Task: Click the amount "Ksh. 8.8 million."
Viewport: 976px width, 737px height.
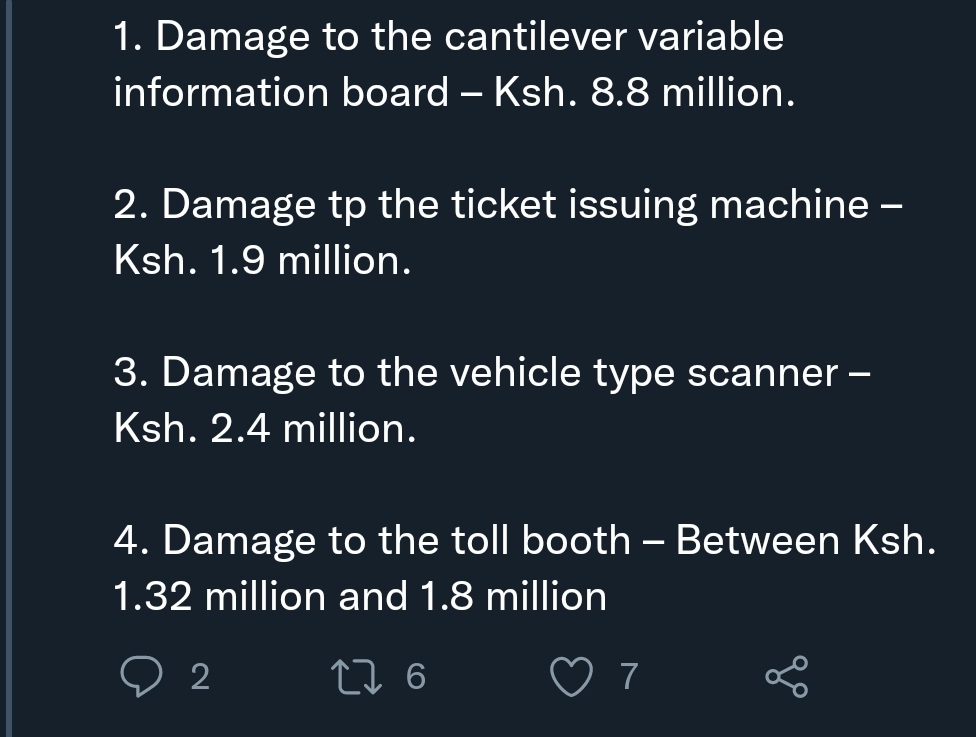Action: (646, 93)
